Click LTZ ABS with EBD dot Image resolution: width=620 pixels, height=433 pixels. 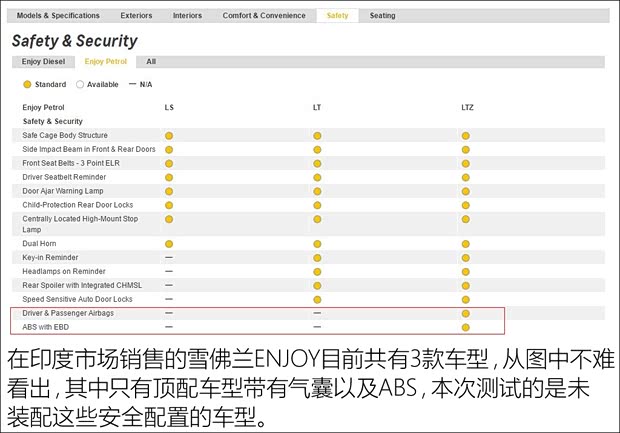[466, 327]
